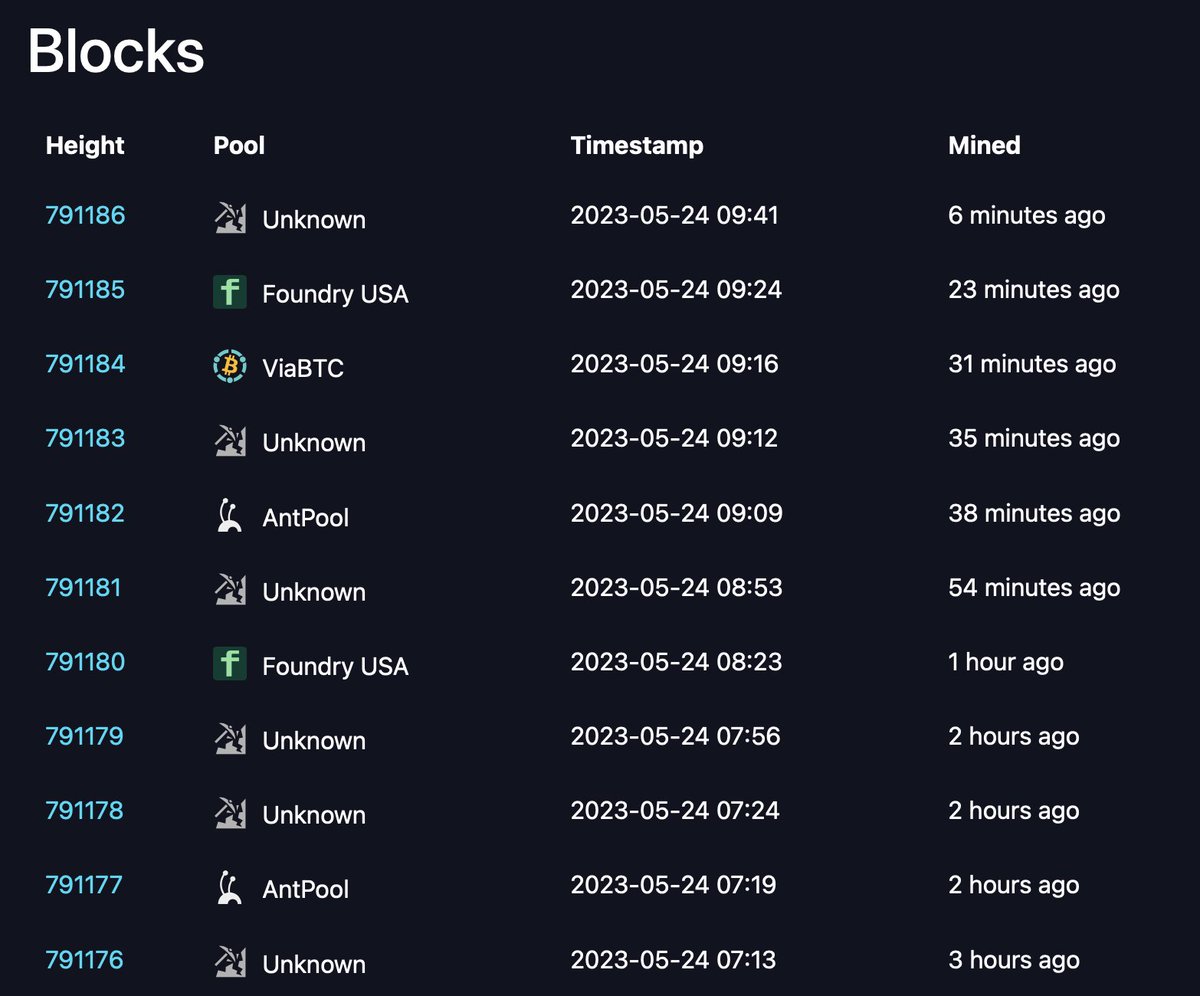Click '2 hours ago' in row 791177
The height and width of the screenshot is (996, 1200).
(1013, 886)
